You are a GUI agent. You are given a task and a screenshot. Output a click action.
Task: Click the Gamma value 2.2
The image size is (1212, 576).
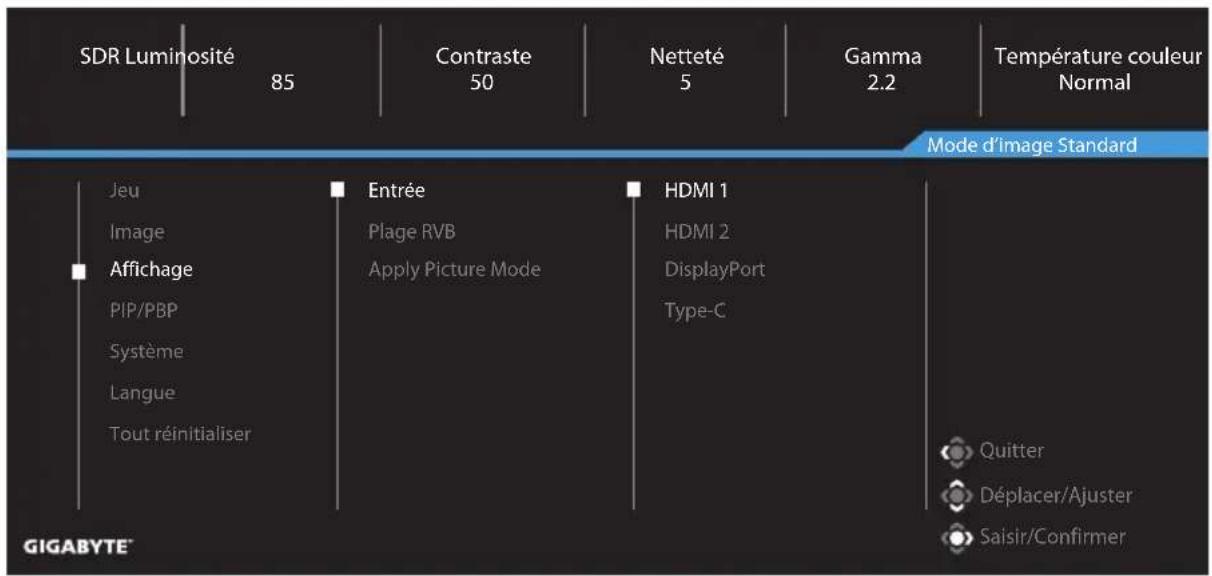[x=883, y=83]
